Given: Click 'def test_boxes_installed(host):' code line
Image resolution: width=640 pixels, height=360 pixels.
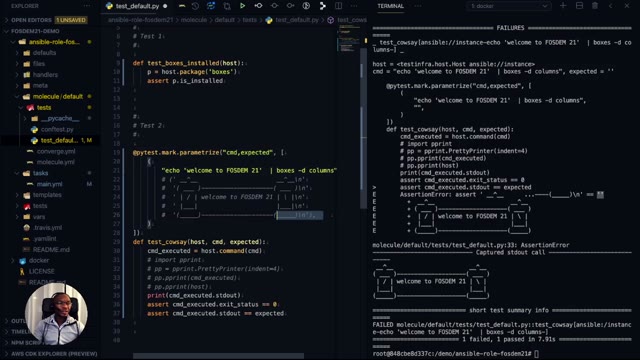Looking at the screenshot, I should (x=188, y=63).
